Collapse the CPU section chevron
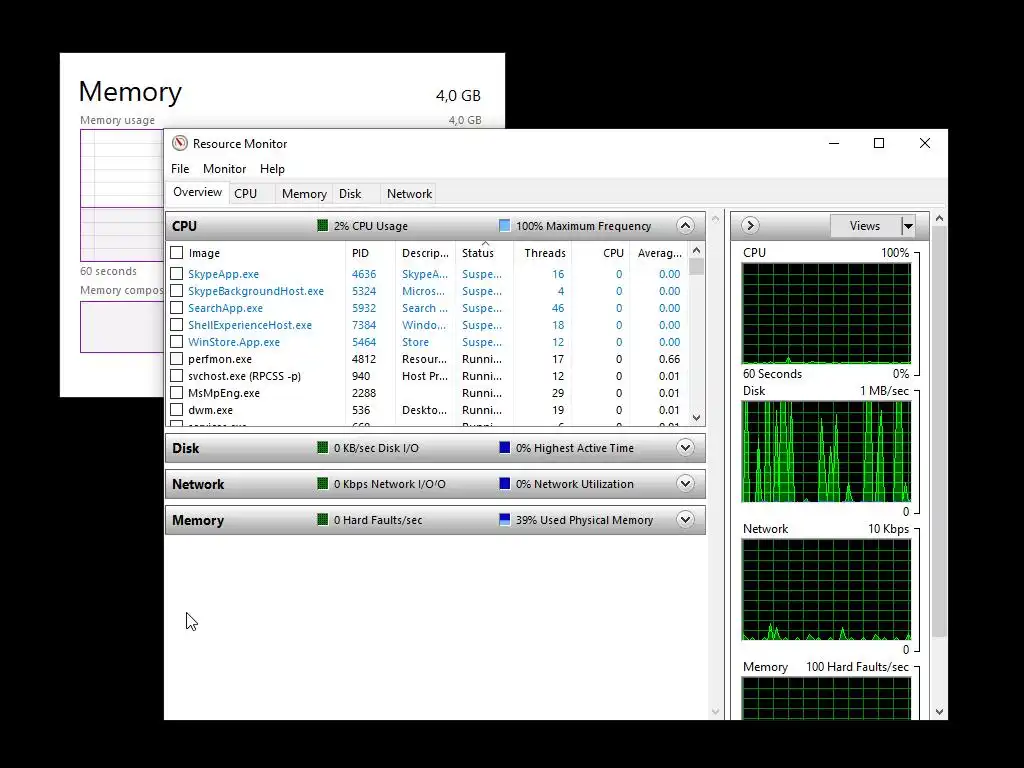Screen dimensions: 1024x768 tap(685, 226)
